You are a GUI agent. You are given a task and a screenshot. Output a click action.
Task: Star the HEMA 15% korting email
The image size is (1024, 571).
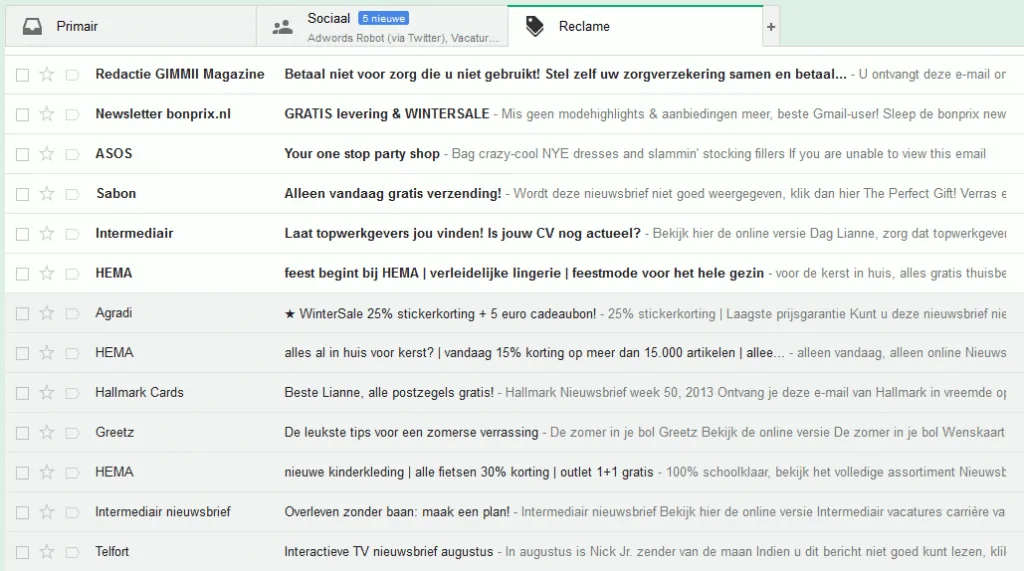[x=46, y=353]
